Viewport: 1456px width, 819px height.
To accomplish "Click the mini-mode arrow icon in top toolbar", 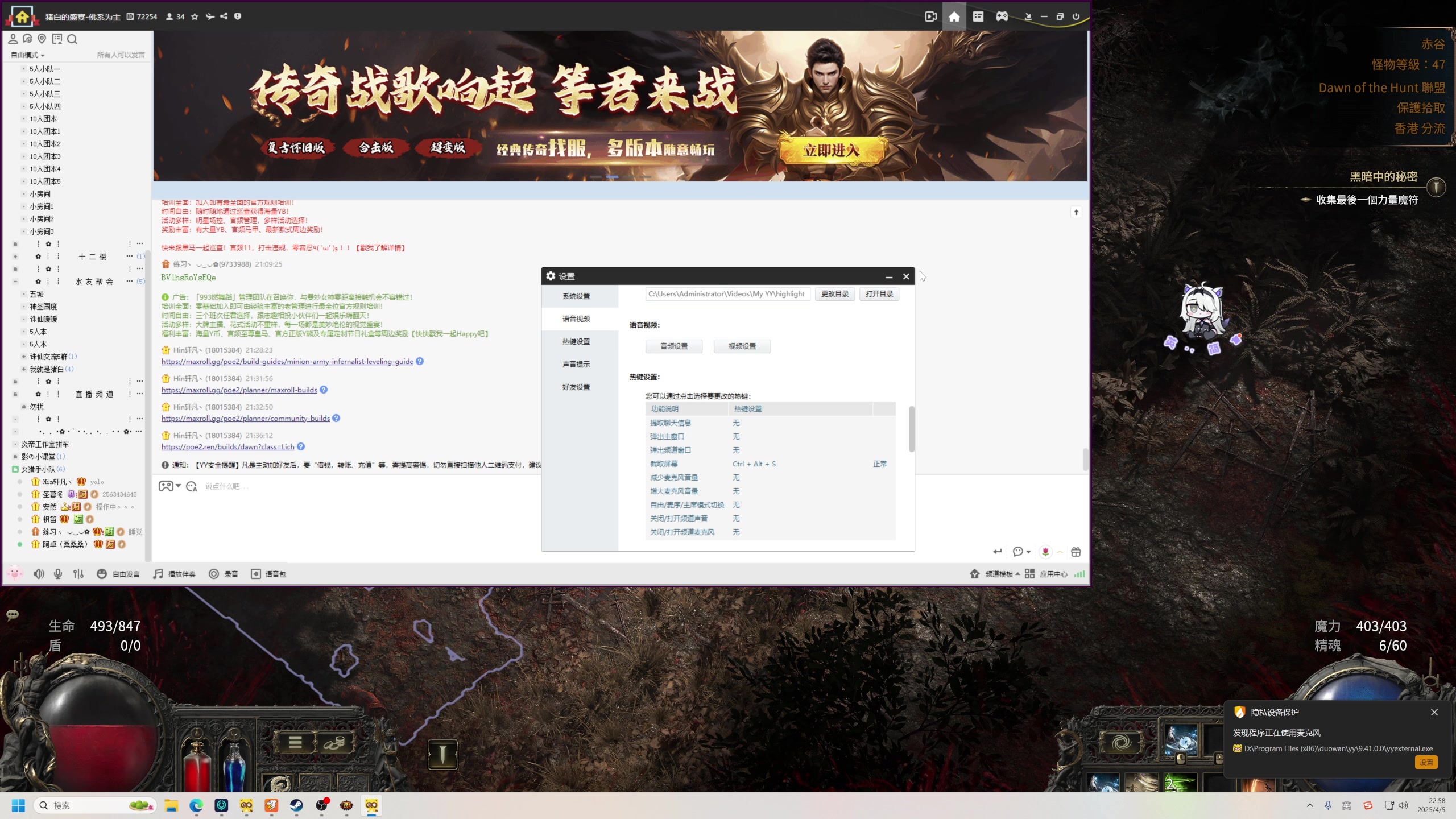I will 1028,16.
